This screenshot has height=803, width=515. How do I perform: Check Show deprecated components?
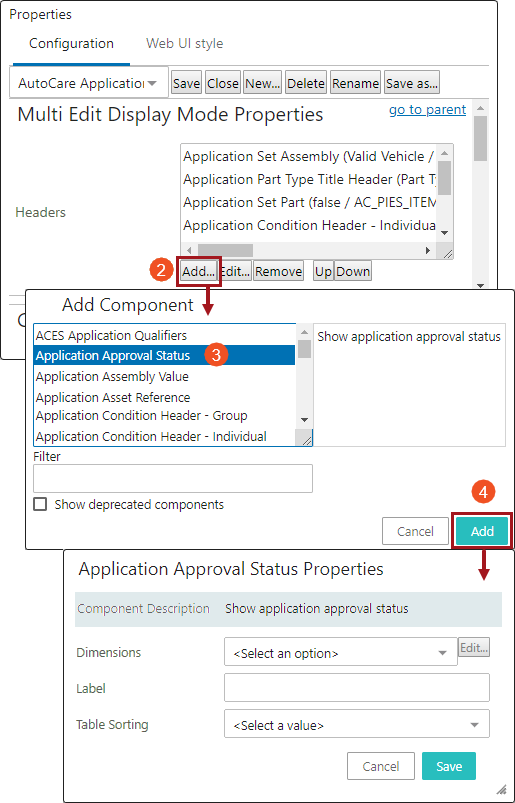[x=39, y=504]
